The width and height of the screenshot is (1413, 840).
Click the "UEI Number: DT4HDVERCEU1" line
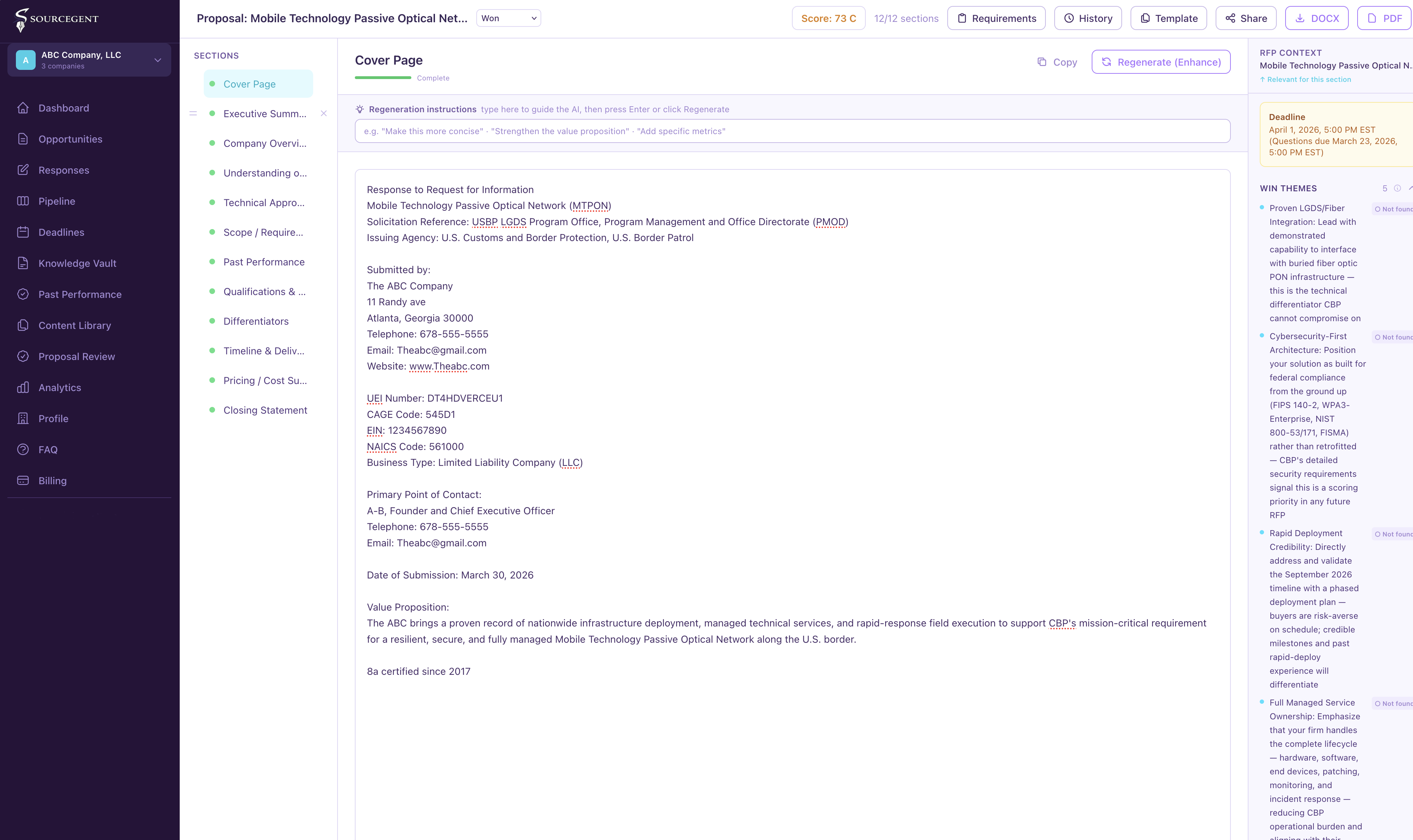[435, 398]
